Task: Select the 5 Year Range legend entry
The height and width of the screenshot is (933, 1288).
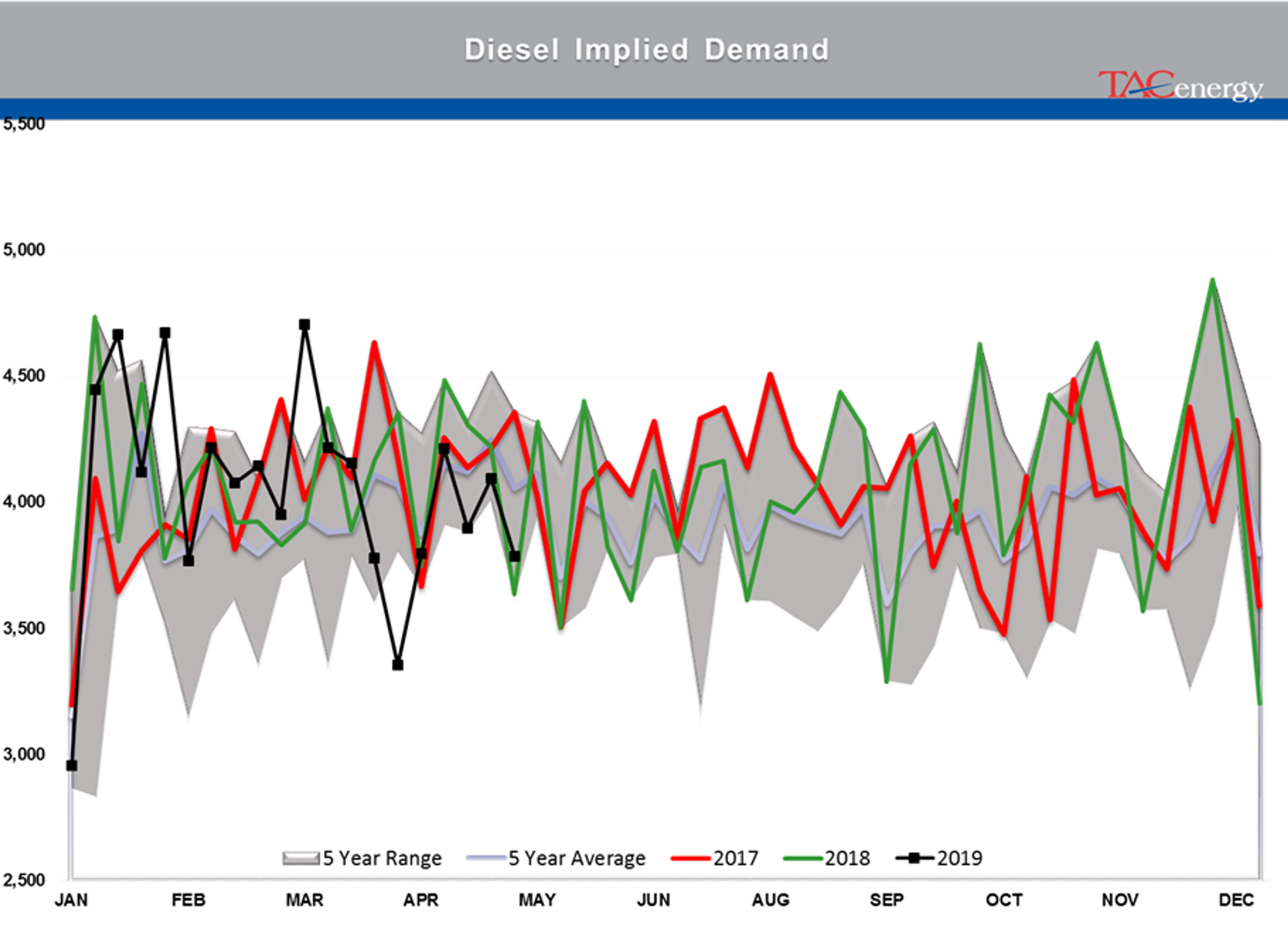Action: pos(362,858)
